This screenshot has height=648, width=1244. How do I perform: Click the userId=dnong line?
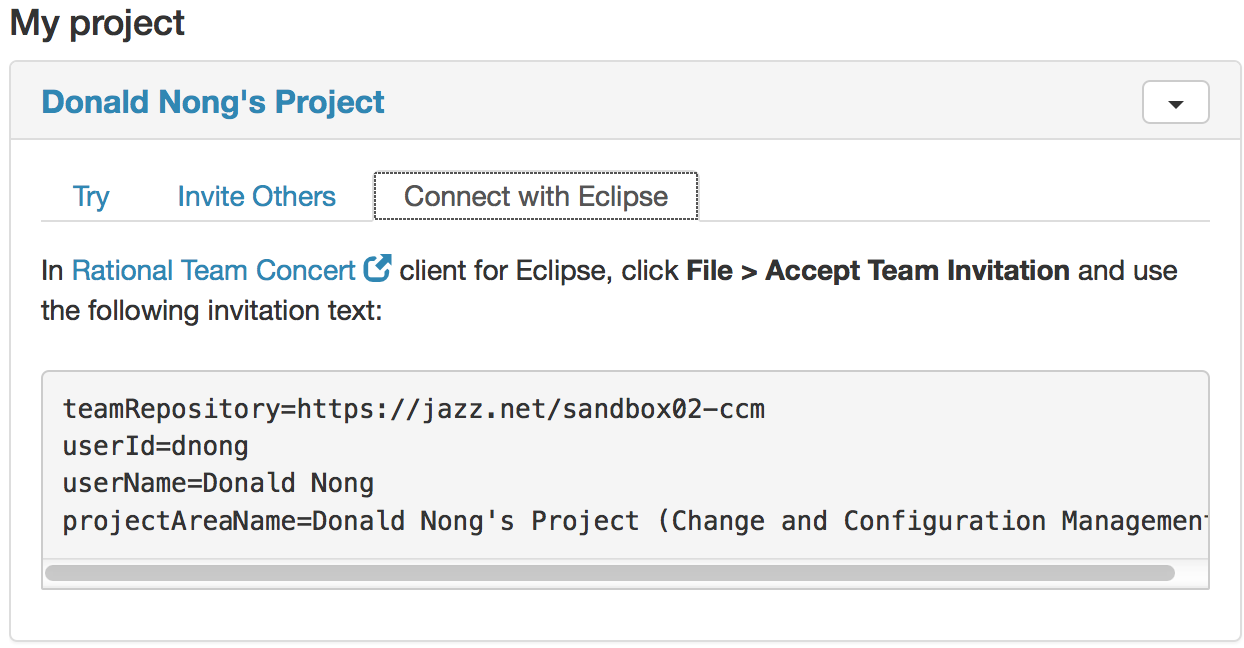[156, 446]
